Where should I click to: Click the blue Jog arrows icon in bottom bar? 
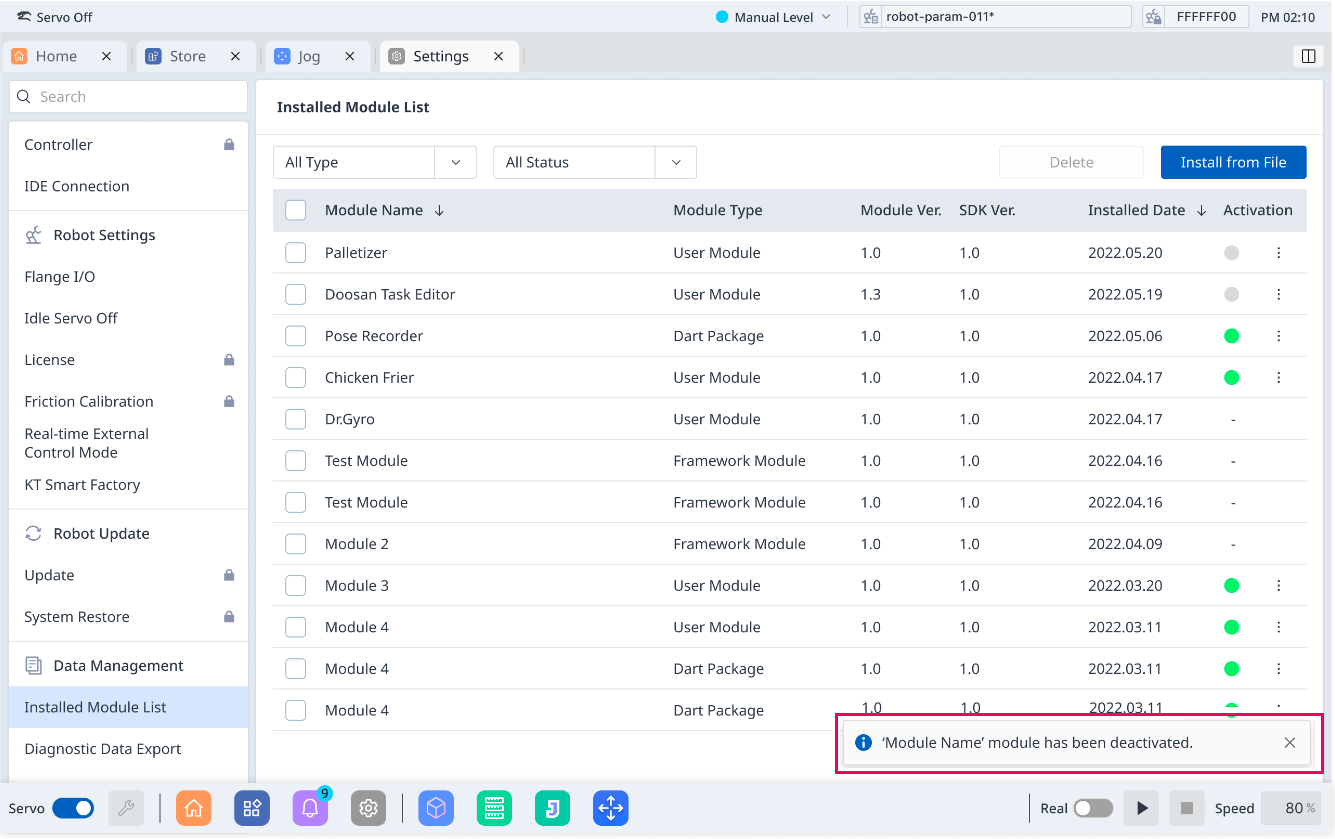point(610,808)
